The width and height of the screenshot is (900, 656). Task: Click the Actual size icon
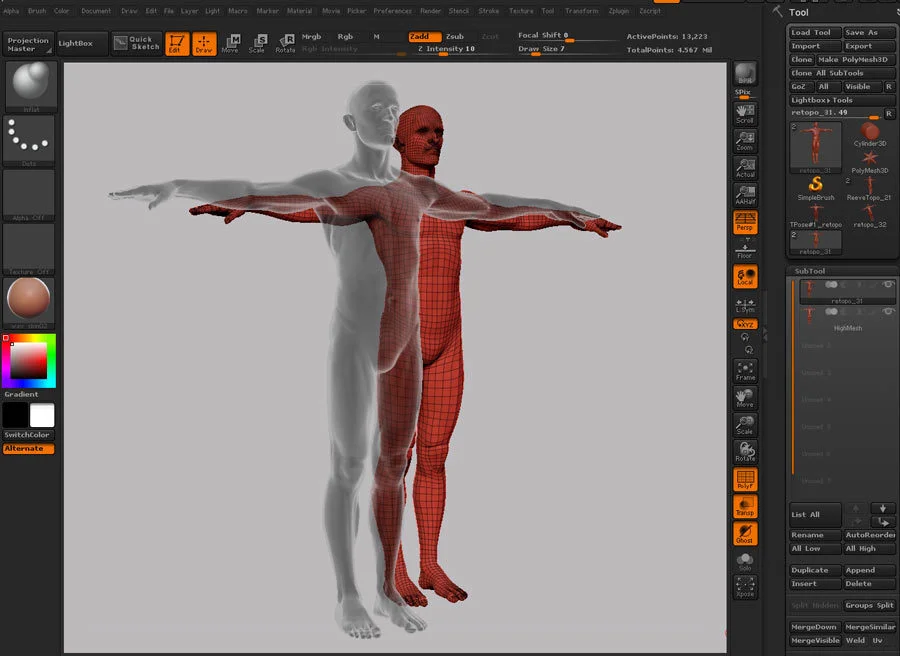pyautogui.click(x=745, y=168)
